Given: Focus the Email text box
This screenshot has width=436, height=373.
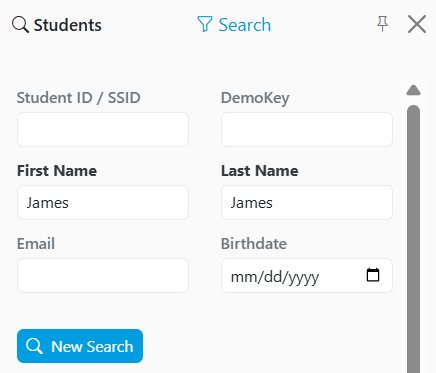Looking at the screenshot, I should [x=103, y=275].
